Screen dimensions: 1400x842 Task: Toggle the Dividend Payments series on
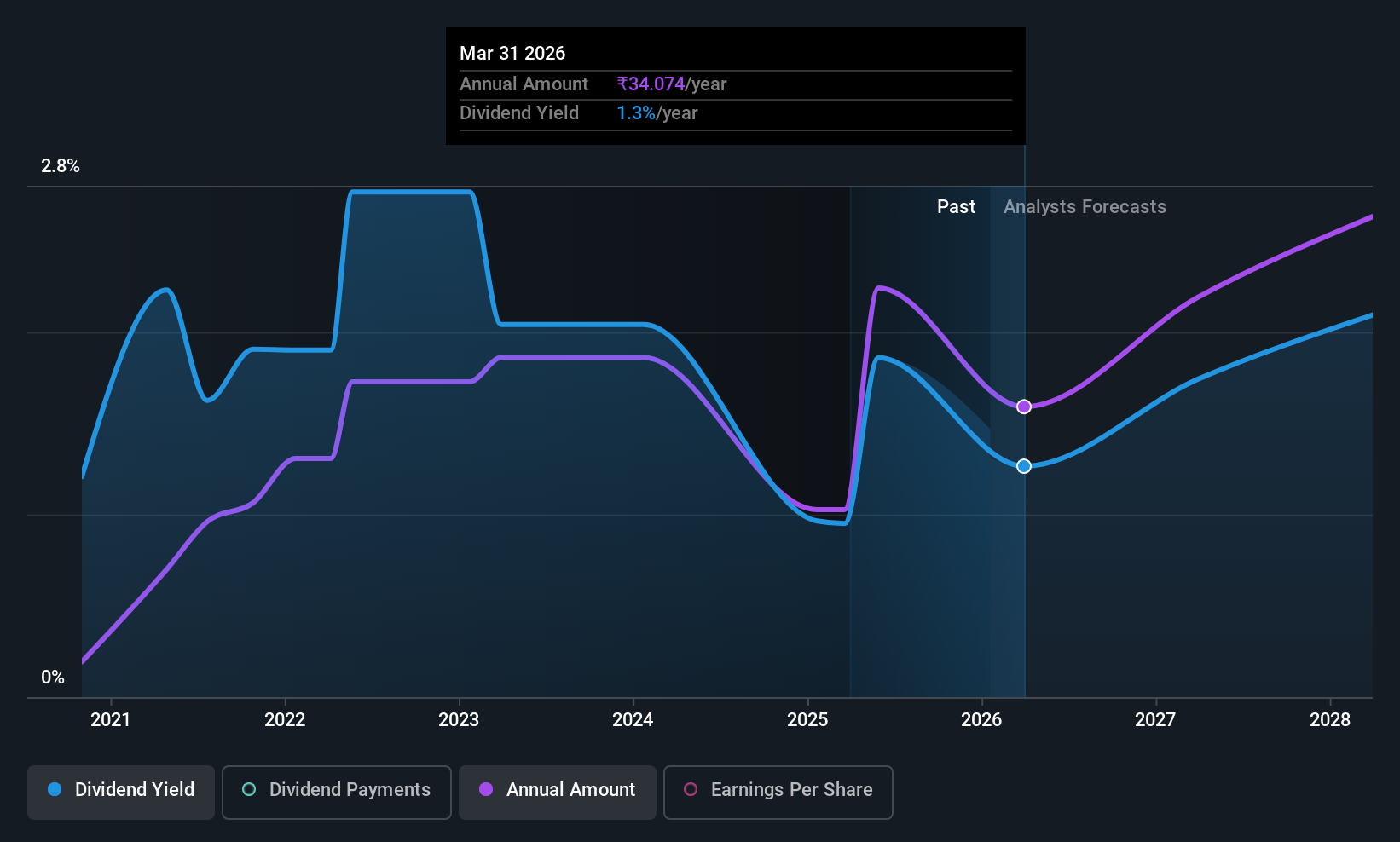click(x=337, y=792)
